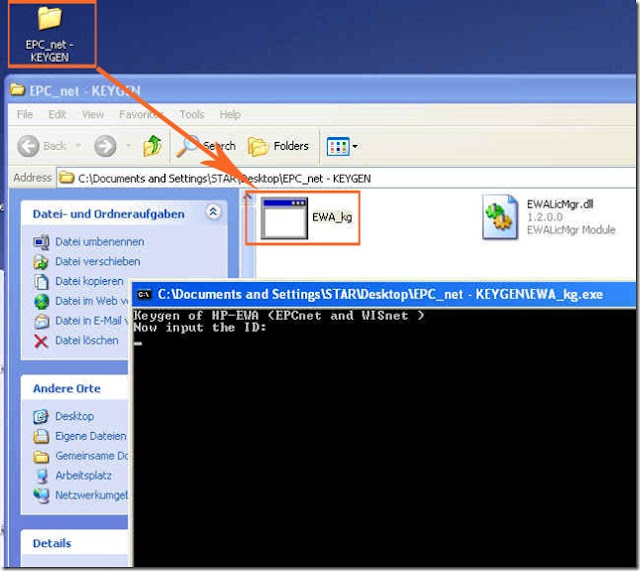Open the Edit menu in Explorer
The image size is (640, 571).
(x=57, y=114)
